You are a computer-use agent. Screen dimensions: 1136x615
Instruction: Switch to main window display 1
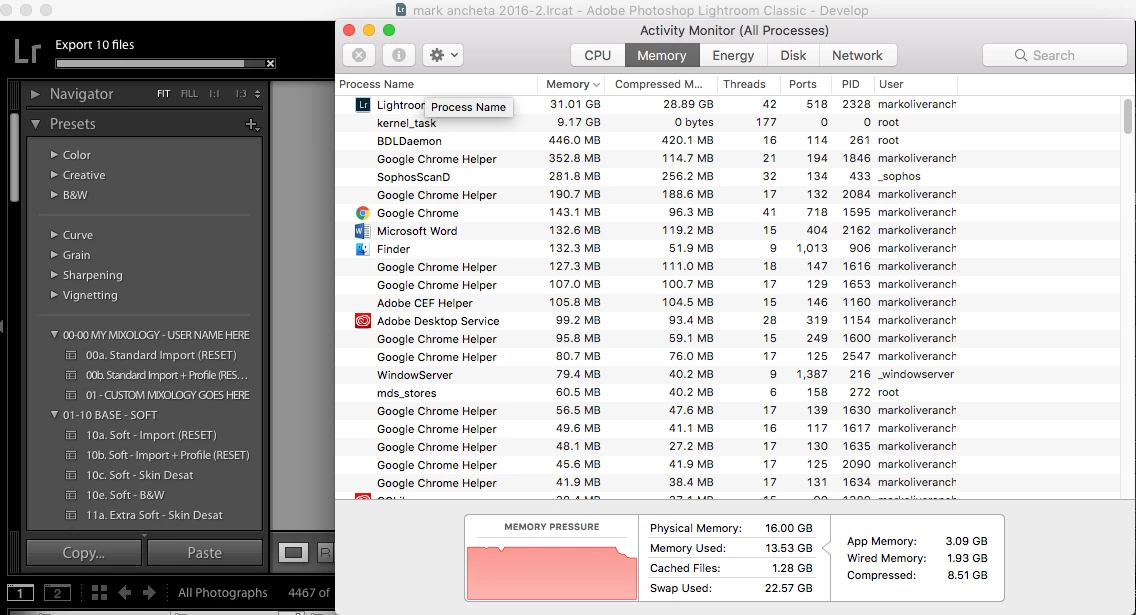tap(20, 593)
